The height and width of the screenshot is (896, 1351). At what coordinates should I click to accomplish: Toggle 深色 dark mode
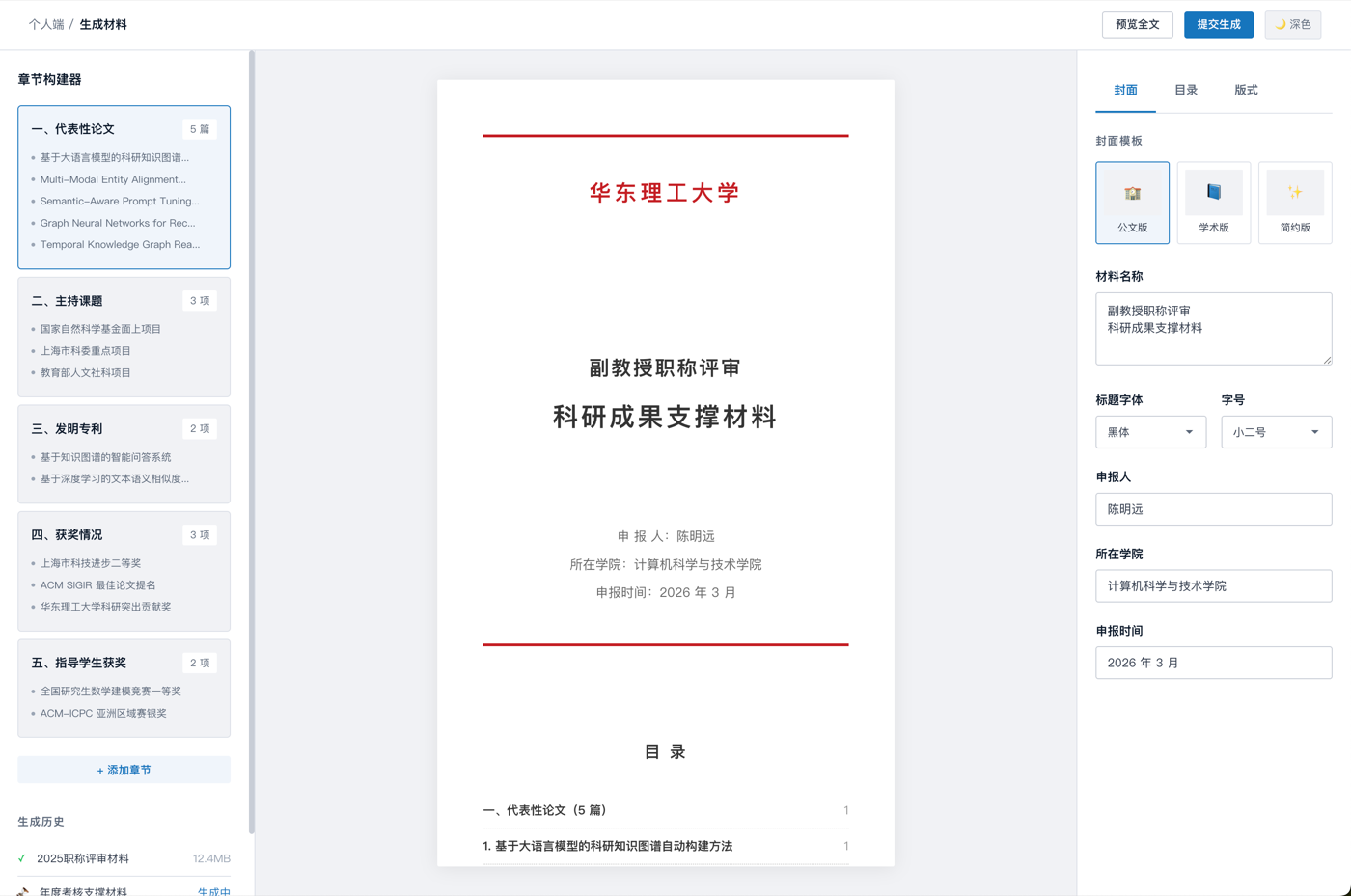(1292, 24)
